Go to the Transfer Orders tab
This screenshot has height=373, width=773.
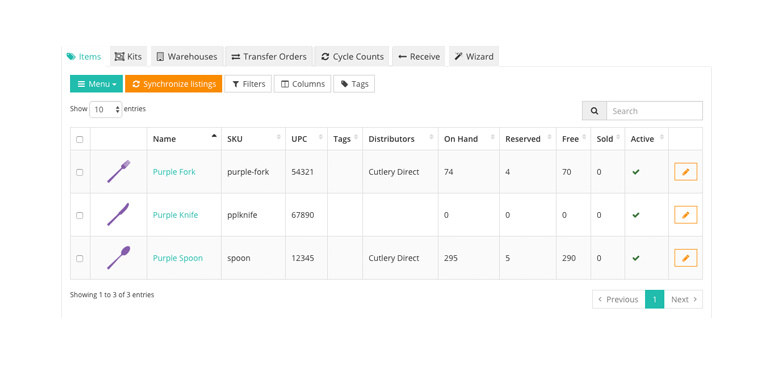pyautogui.click(x=269, y=57)
